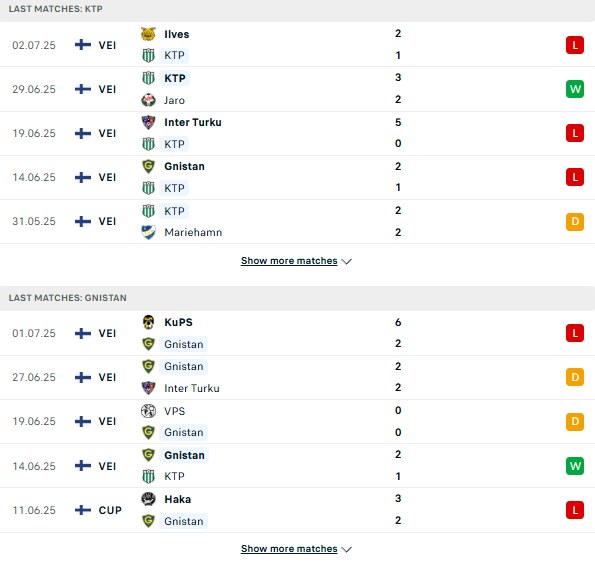Open the Inter Turku team name in Gnistan matches
This screenshot has height=563, width=595.
pos(192,388)
